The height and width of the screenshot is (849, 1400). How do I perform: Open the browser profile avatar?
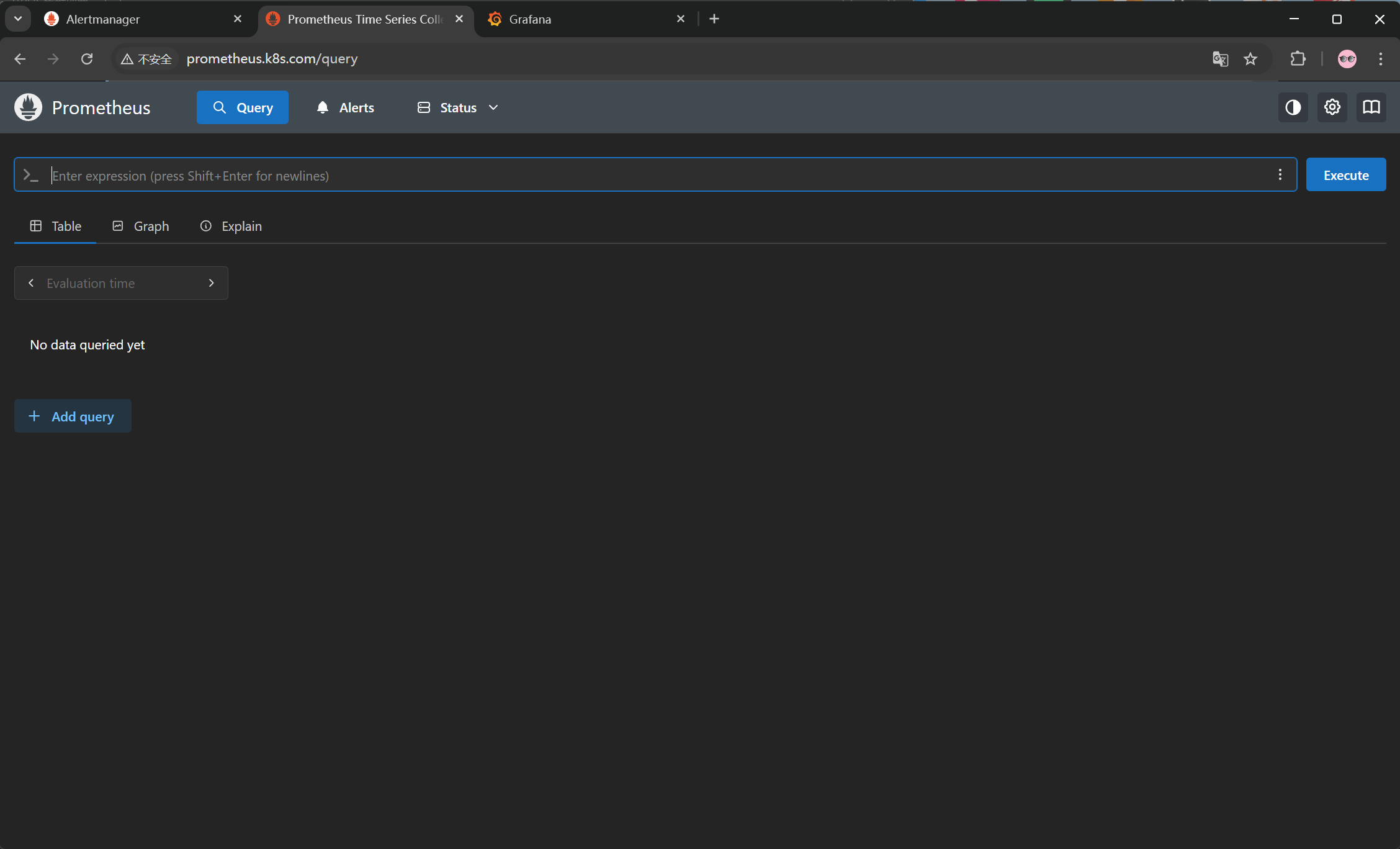coord(1347,59)
